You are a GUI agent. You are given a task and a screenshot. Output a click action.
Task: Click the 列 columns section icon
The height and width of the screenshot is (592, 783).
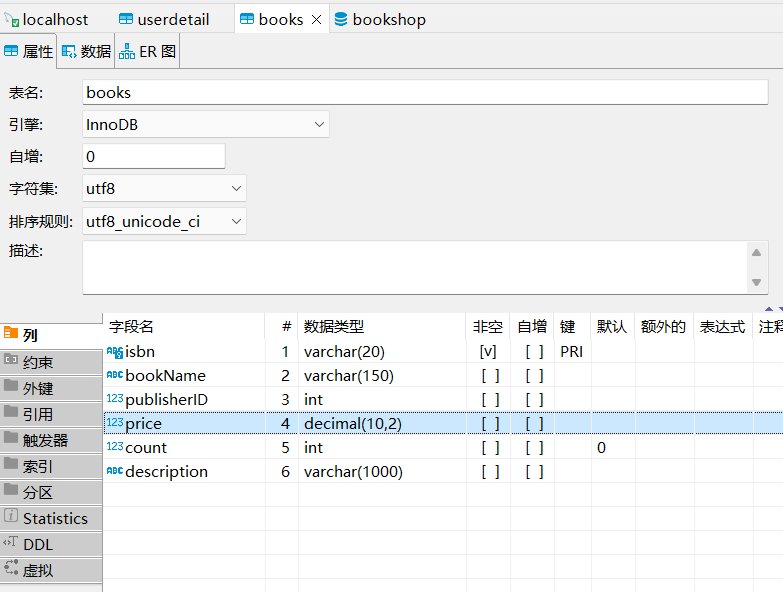click(x=11, y=333)
